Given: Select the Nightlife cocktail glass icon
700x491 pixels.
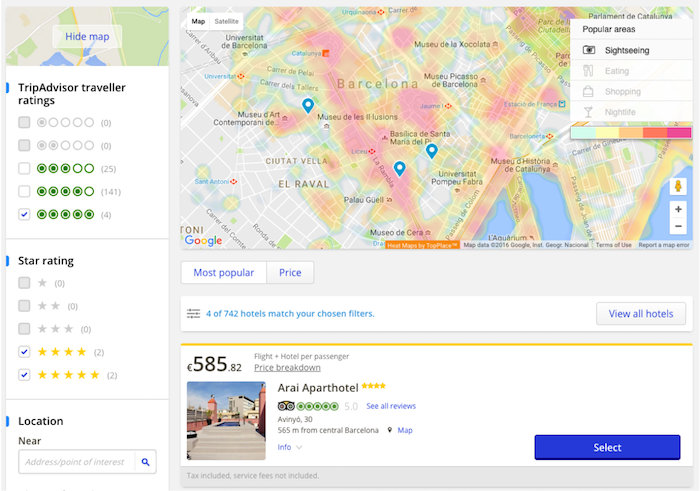Looking at the screenshot, I should [588, 112].
